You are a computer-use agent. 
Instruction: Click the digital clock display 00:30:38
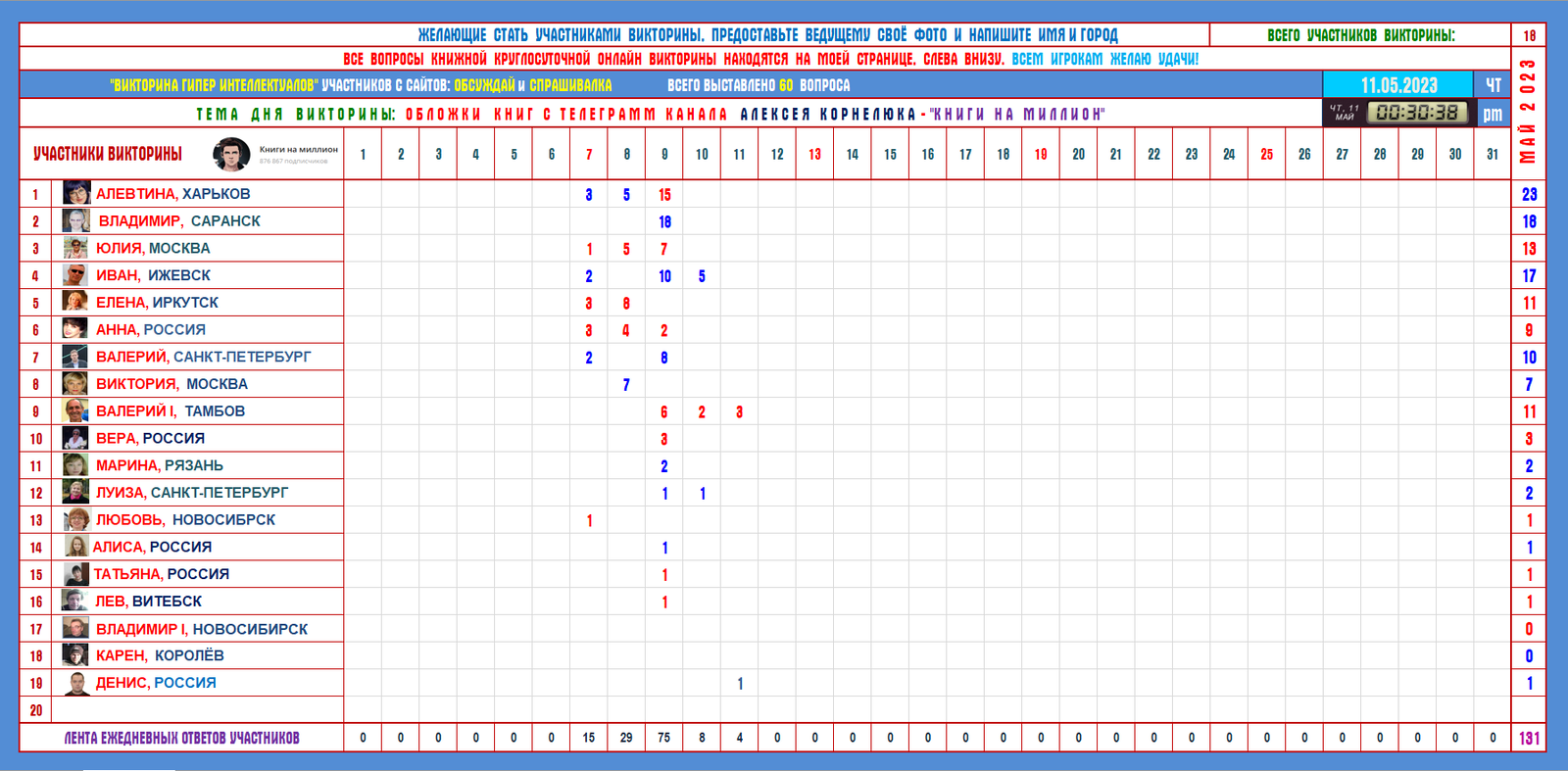(x=1417, y=113)
